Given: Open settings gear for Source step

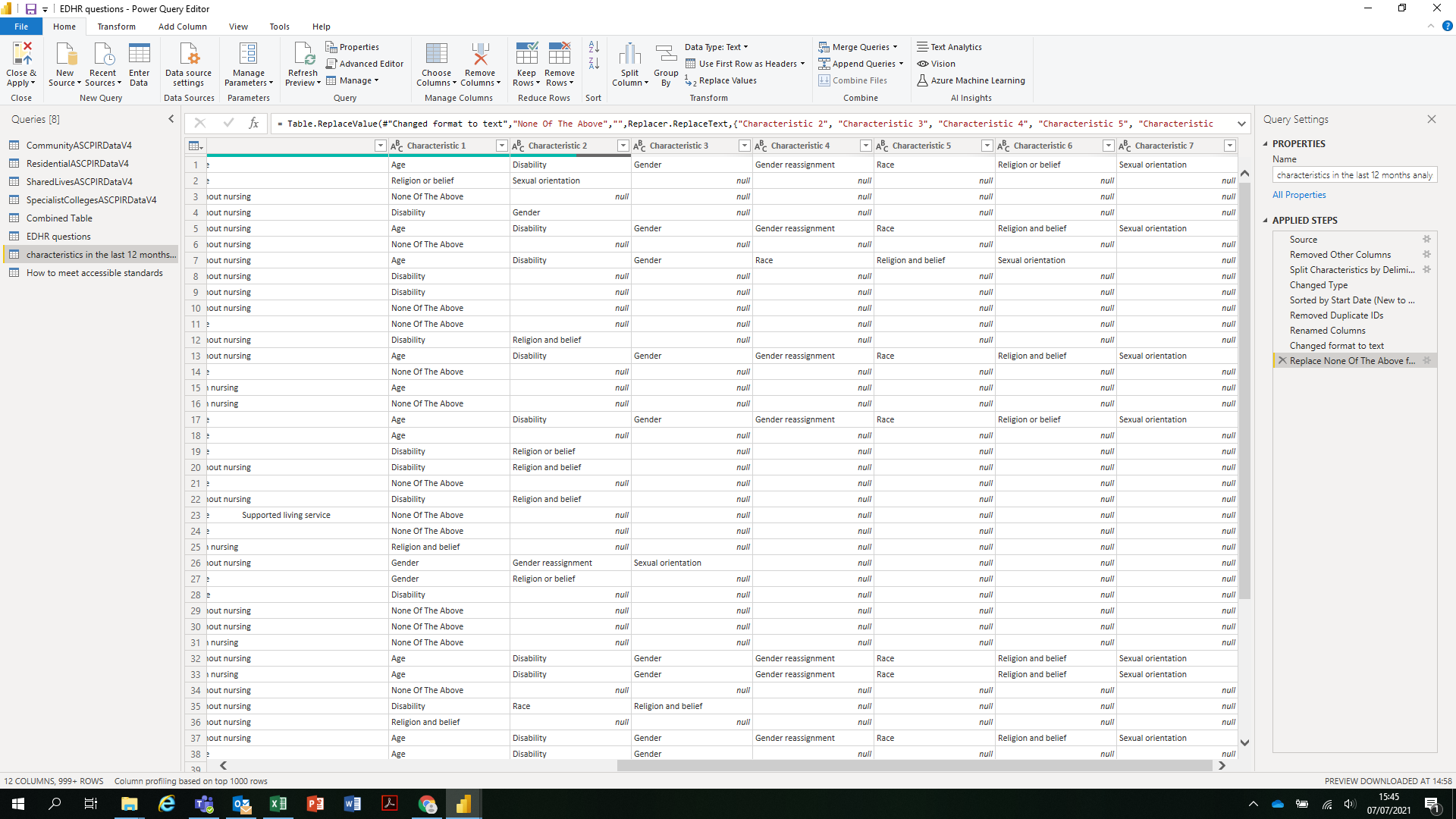Looking at the screenshot, I should (x=1426, y=240).
